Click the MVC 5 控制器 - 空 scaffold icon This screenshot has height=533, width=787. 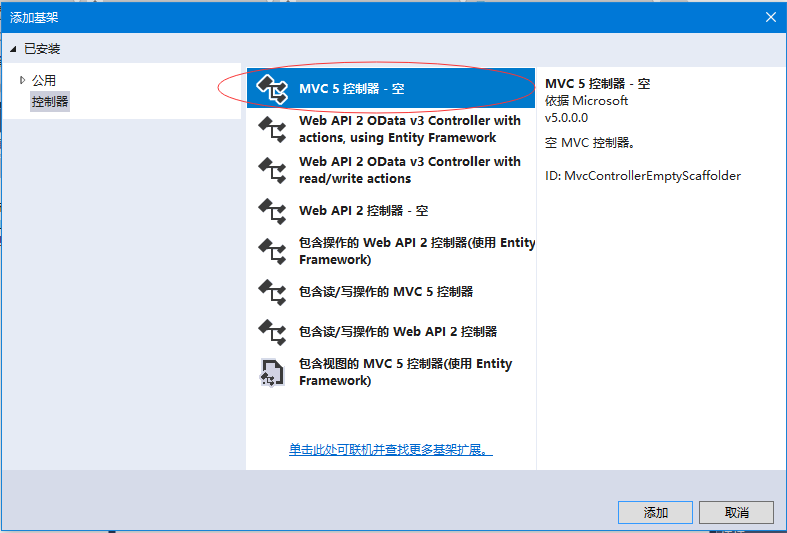click(x=272, y=89)
